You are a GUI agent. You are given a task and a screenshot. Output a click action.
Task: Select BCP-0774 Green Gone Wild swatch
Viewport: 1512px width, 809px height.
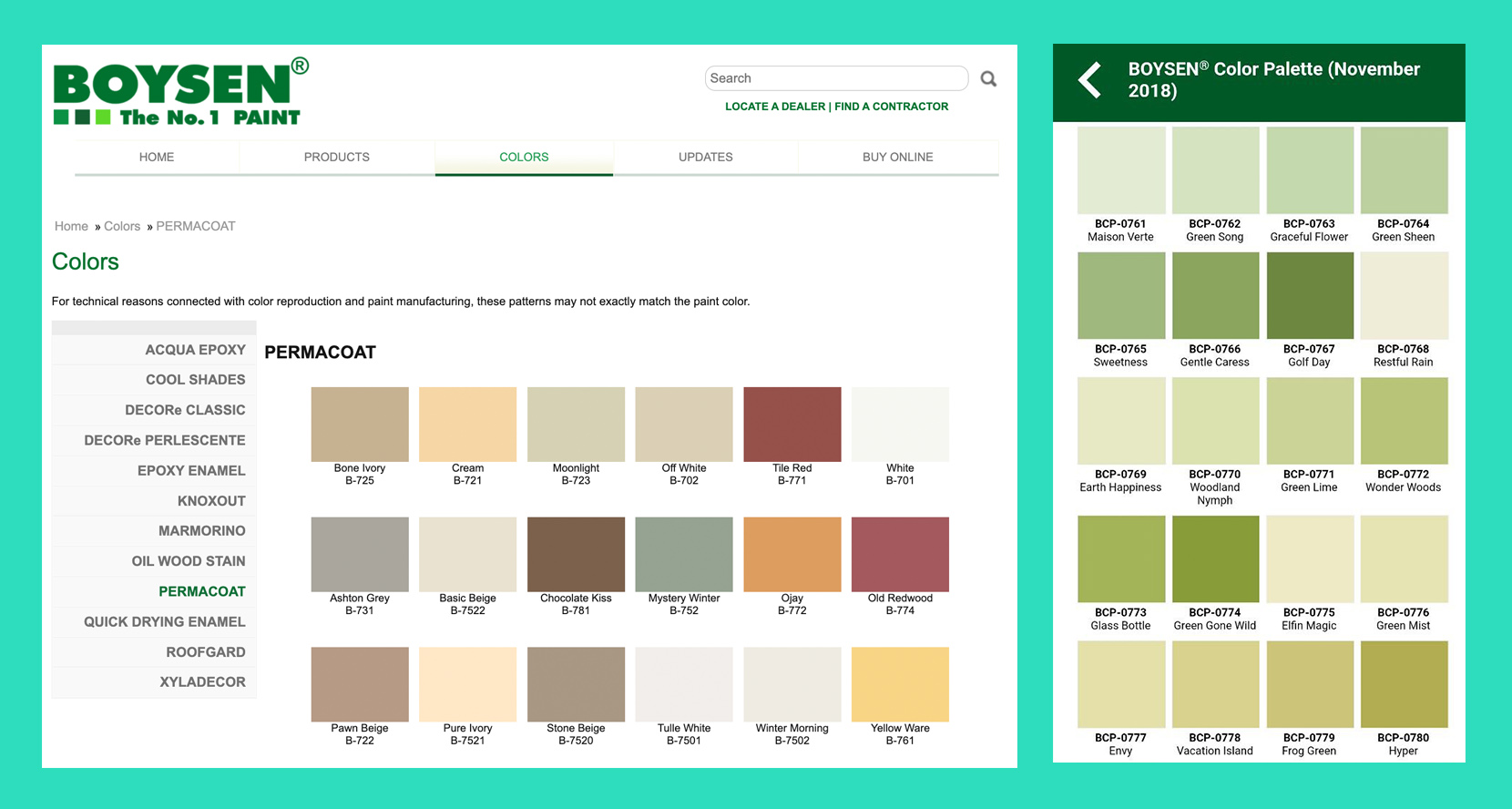(1216, 559)
